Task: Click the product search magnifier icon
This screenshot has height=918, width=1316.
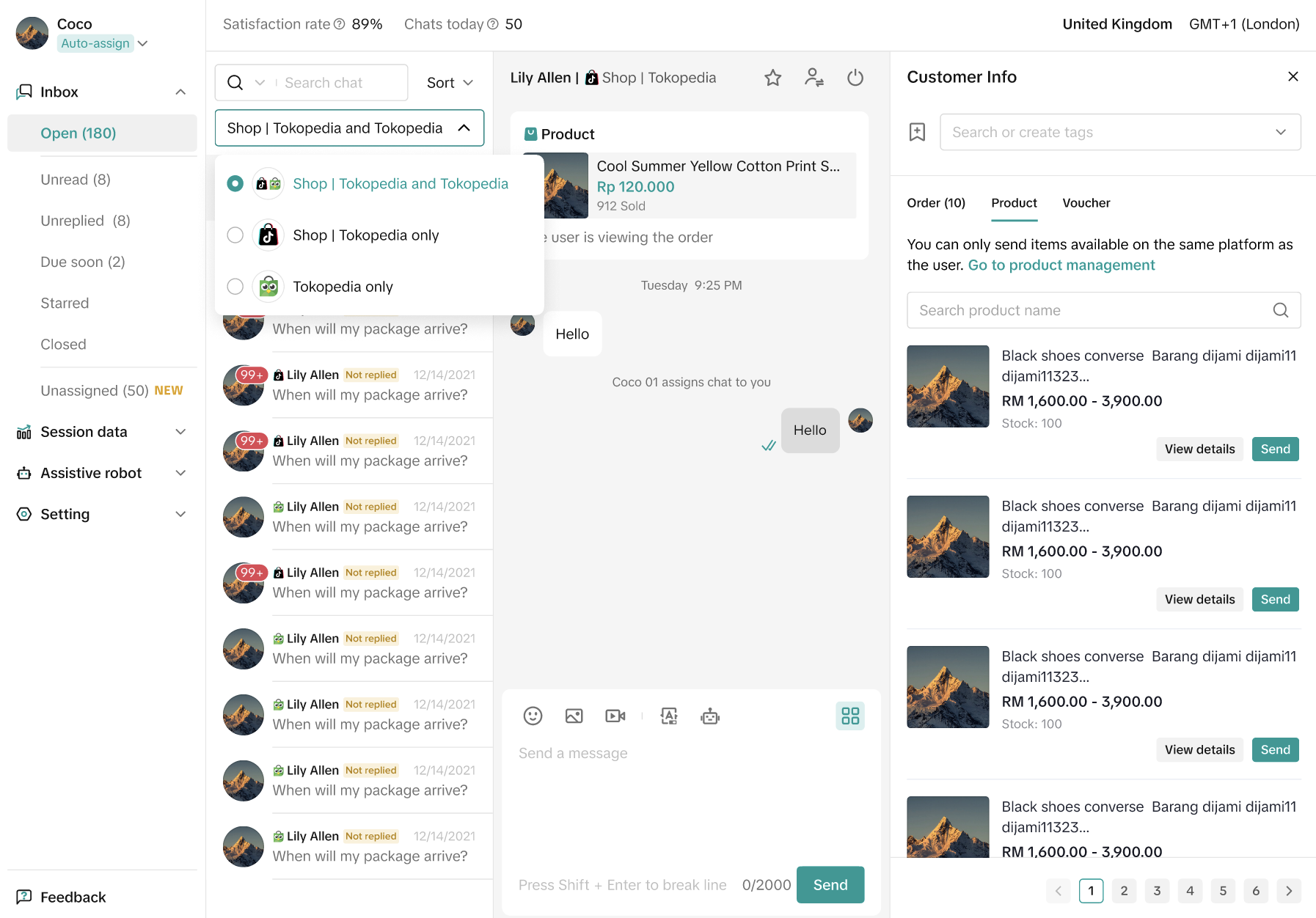Action: pyautogui.click(x=1281, y=310)
